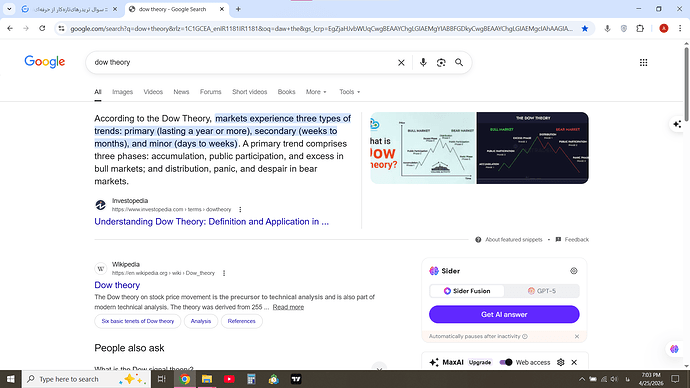Start voice search with microphone icon
The height and width of the screenshot is (388, 690).
(423, 62)
